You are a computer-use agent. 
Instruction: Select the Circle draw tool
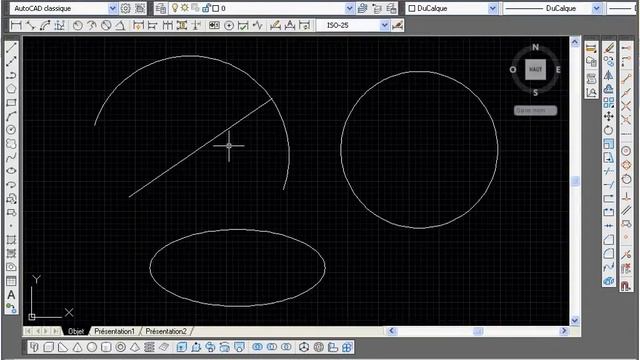(x=11, y=130)
